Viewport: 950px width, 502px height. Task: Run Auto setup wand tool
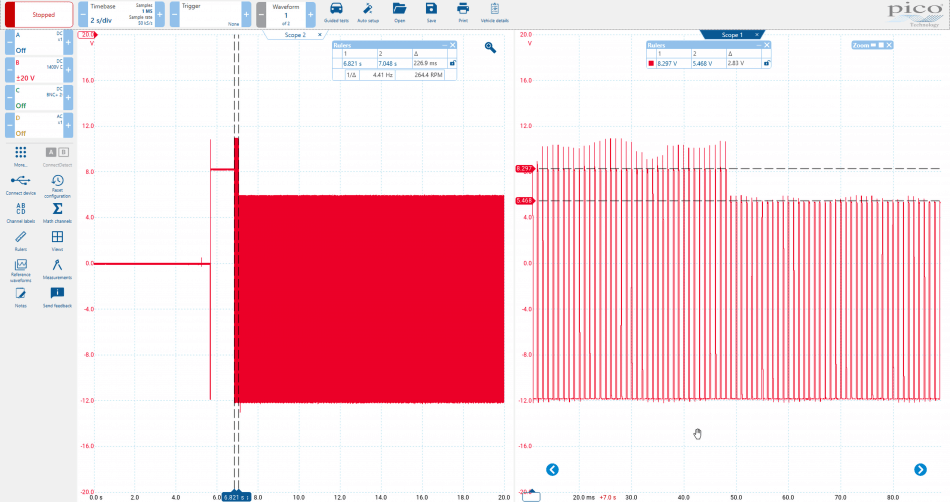368,12
